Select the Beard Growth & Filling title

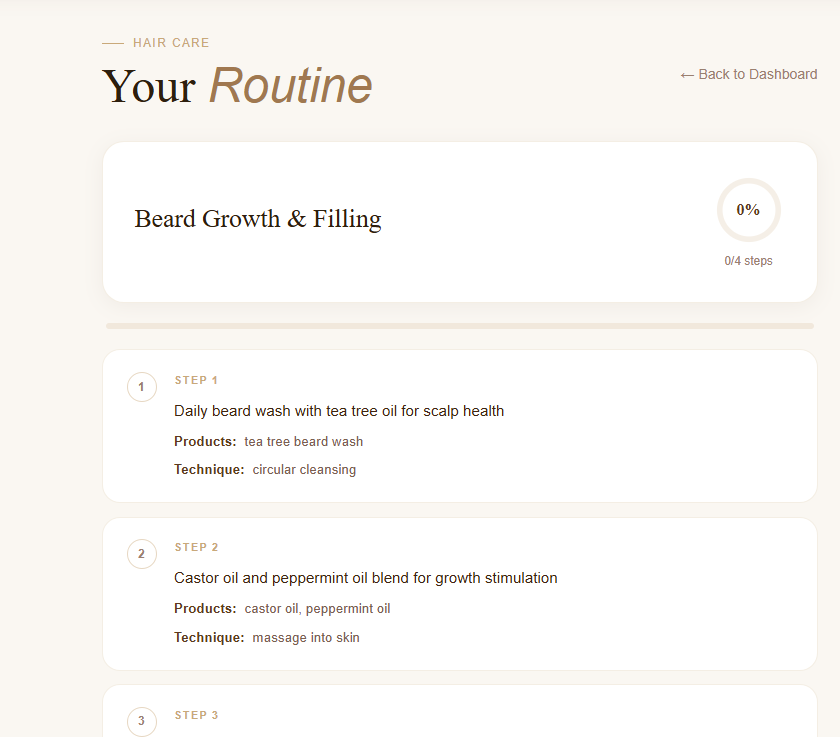(258, 219)
